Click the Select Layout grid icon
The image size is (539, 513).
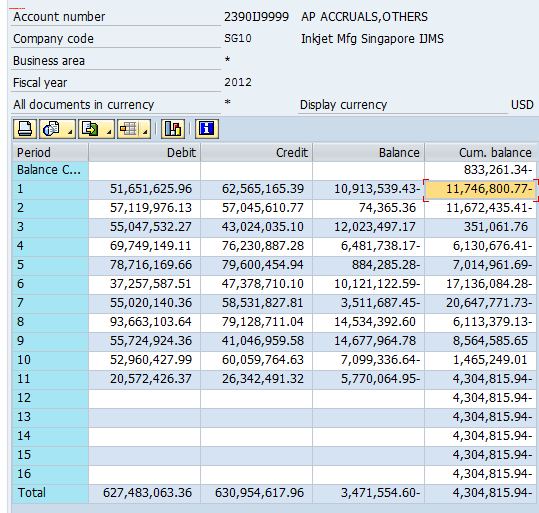tap(128, 129)
